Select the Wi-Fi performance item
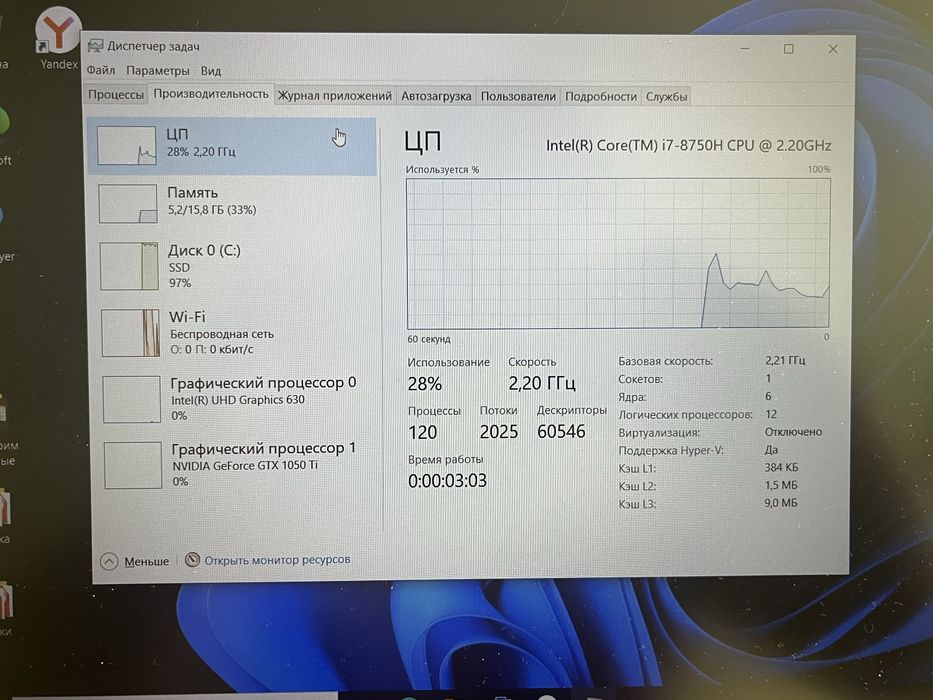The width and height of the screenshot is (933, 700). click(x=236, y=332)
